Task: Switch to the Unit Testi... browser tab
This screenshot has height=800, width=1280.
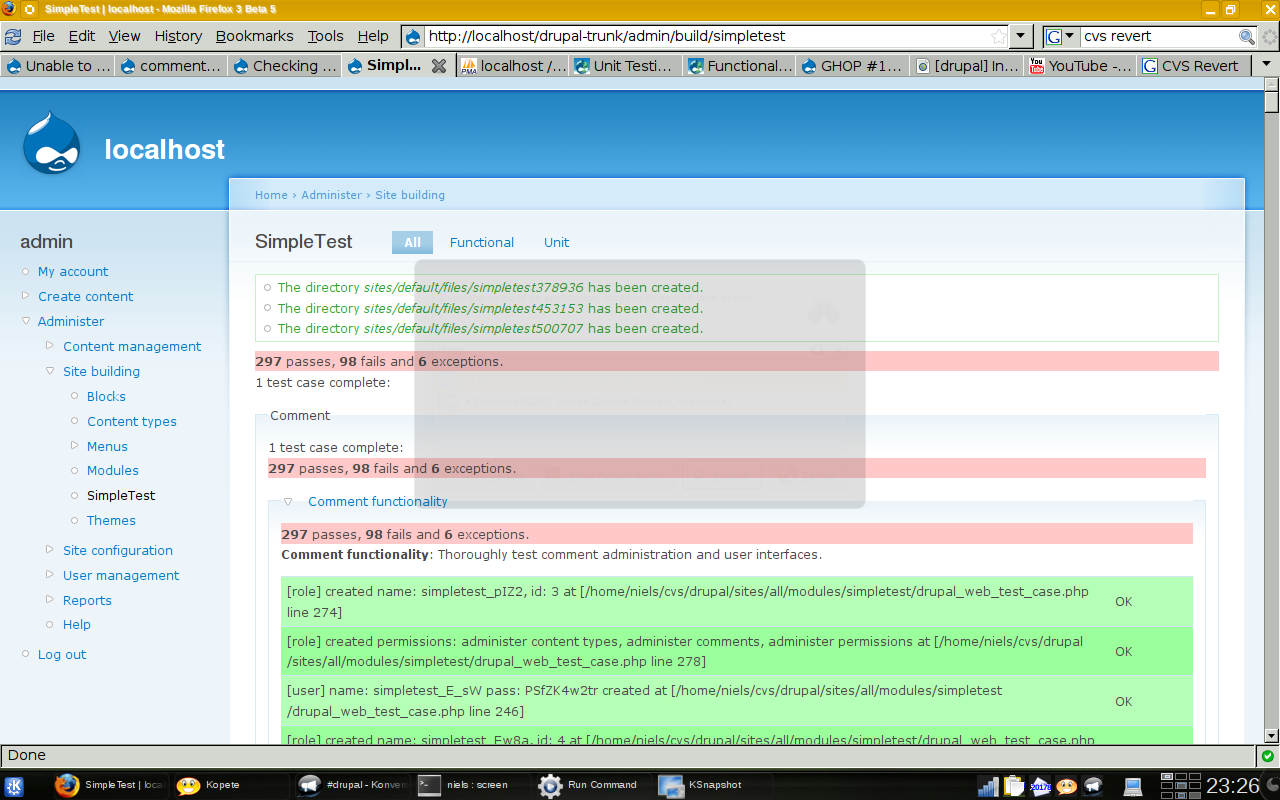Action: (x=628, y=66)
